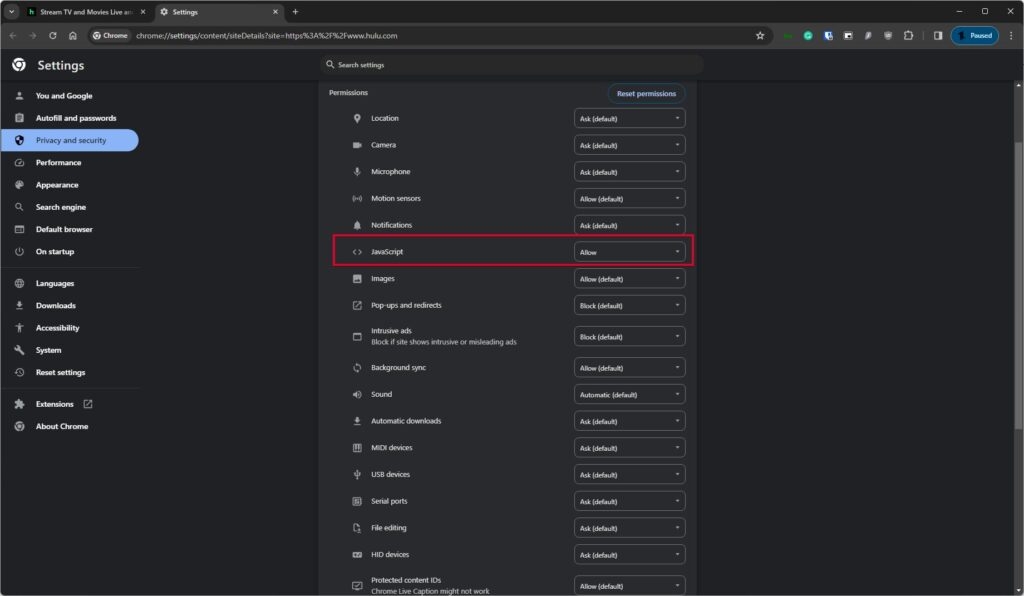Viewport: 1024px width, 596px height.
Task: Open the Camera permission dropdown
Action: point(630,145)
